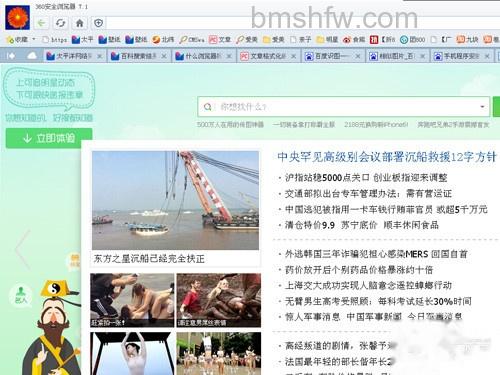Open the 东方之星沉船已经完全扶正 caption link
500x375 pixels.
click(x=149, y=259)
